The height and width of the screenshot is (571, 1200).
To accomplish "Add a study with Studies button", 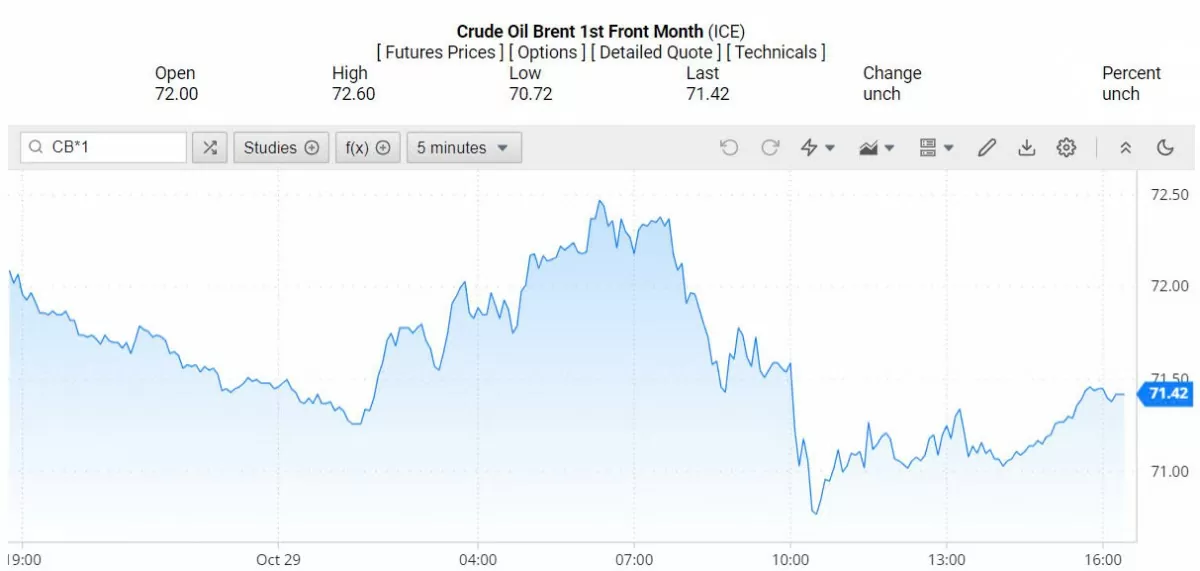I will click(281, 148).
